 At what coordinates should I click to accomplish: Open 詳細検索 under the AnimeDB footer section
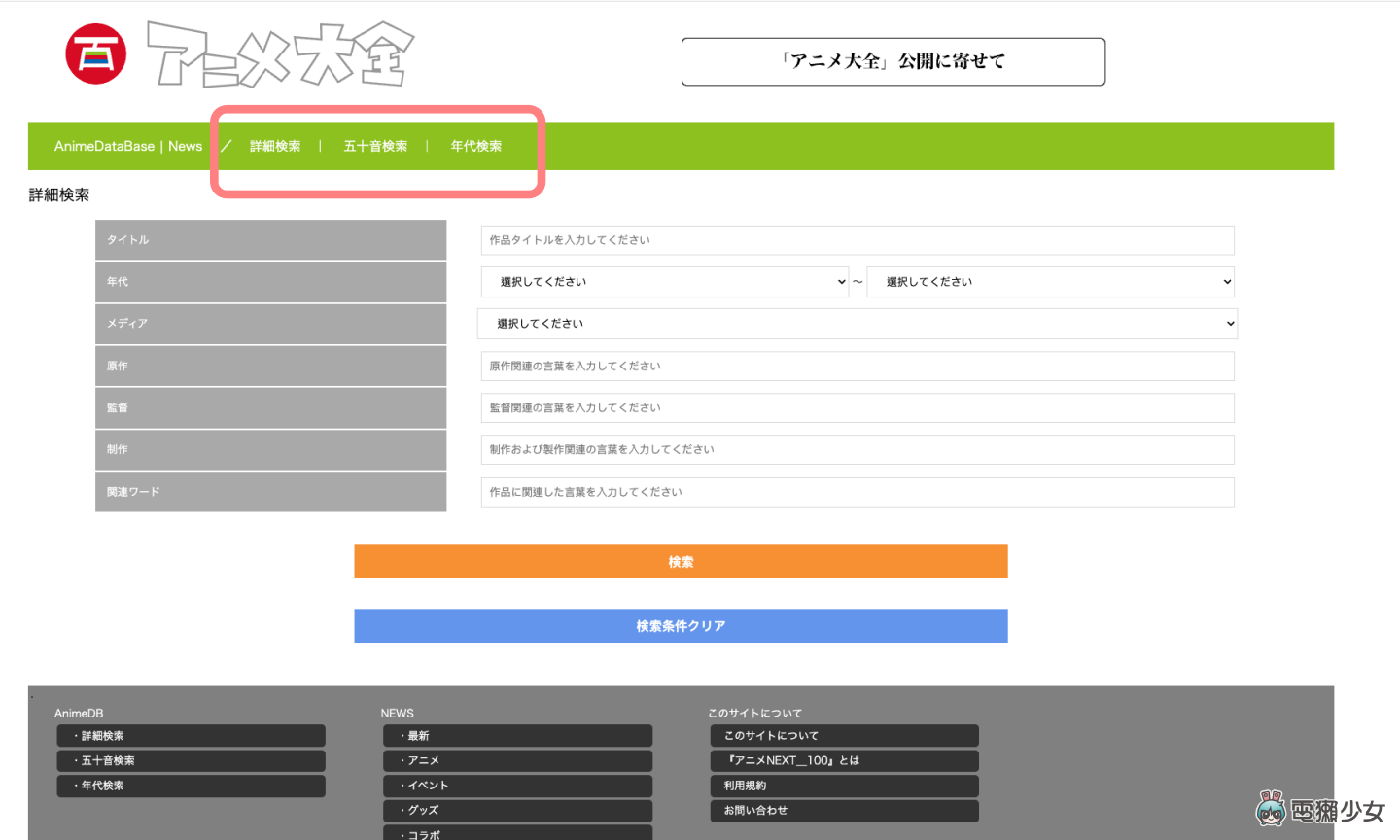(191, 735)
